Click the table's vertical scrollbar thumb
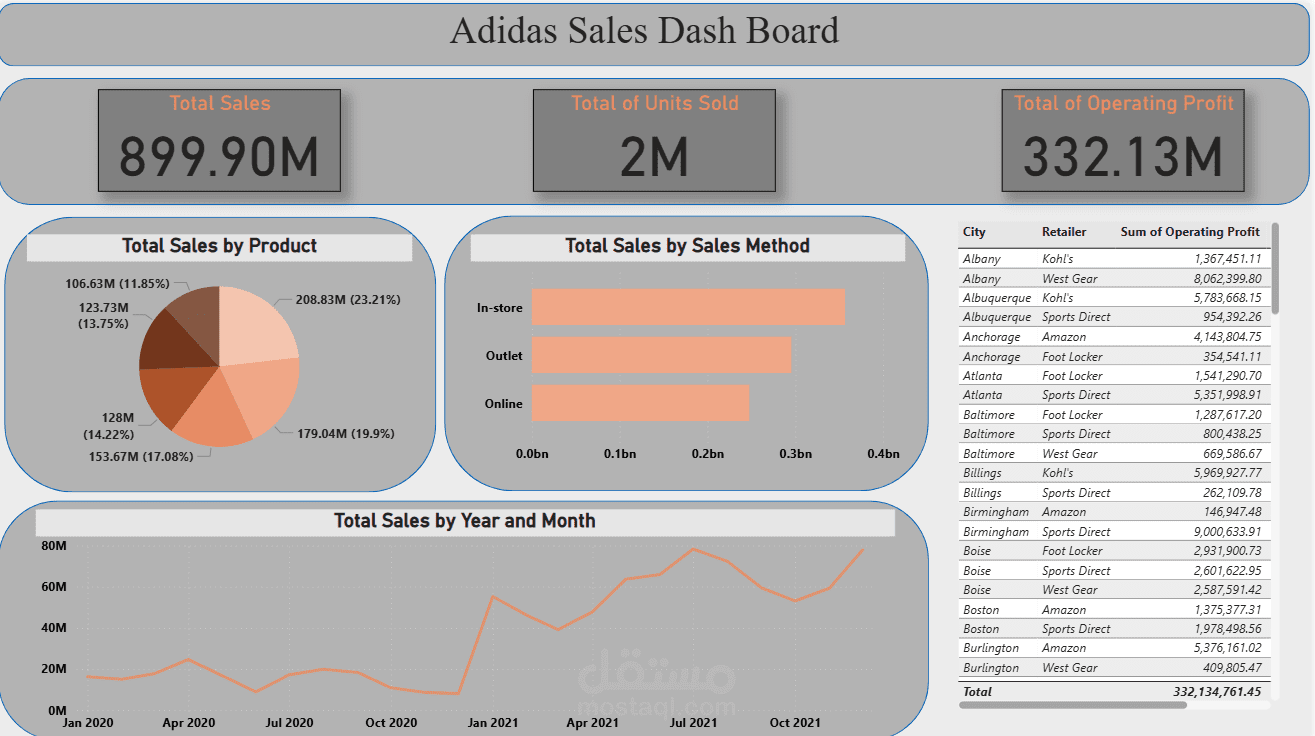 (x=1275, y=269)
